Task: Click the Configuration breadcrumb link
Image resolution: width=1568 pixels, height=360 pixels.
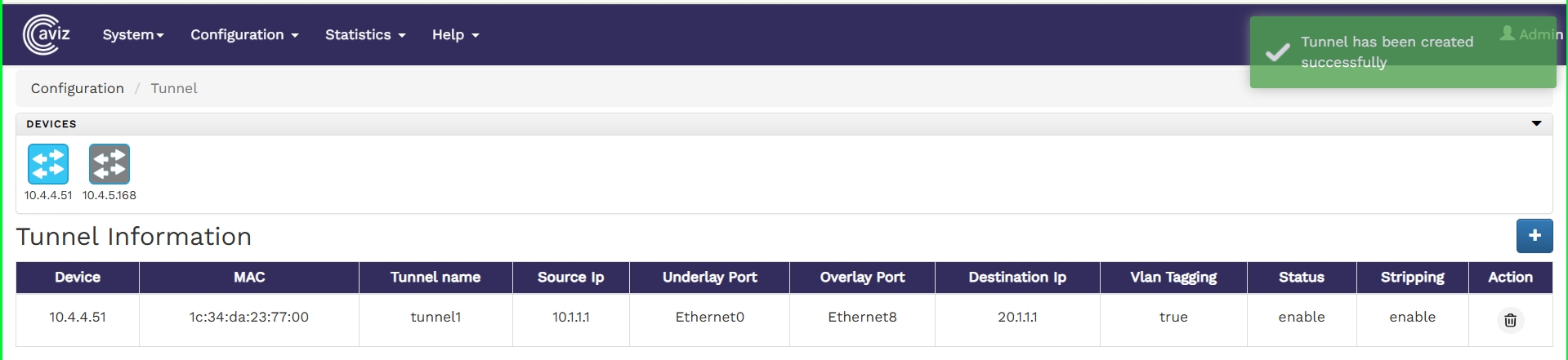Action: pyautogui.click(x=78, y=88)
